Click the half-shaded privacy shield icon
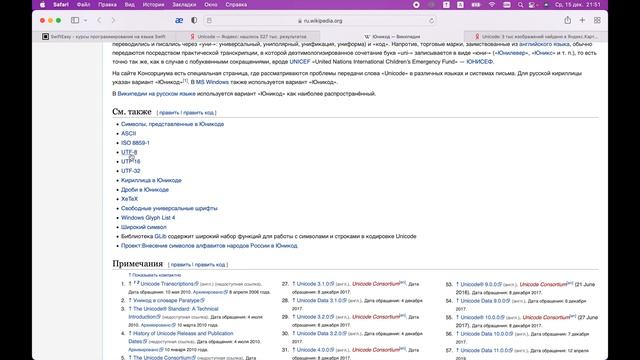 pyautogui.click(x=194, y=20)
